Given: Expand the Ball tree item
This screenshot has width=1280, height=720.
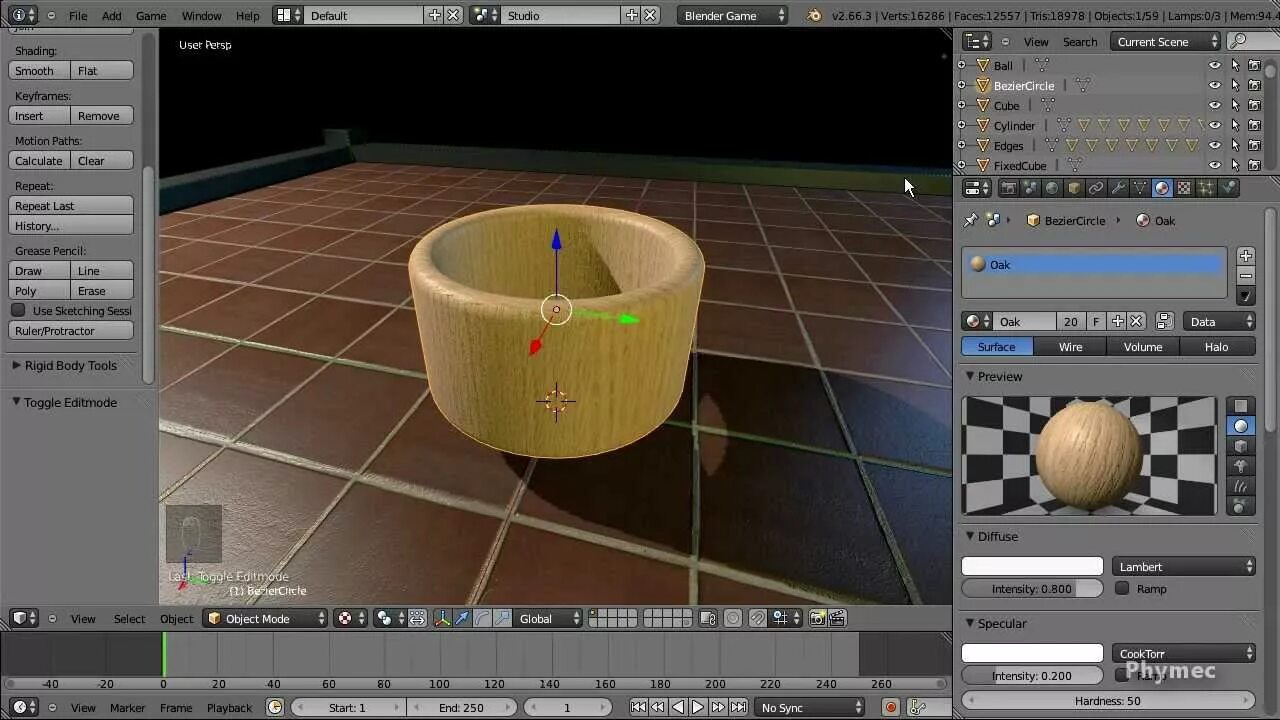Looking at the screenshot, I should pos(962,65).
